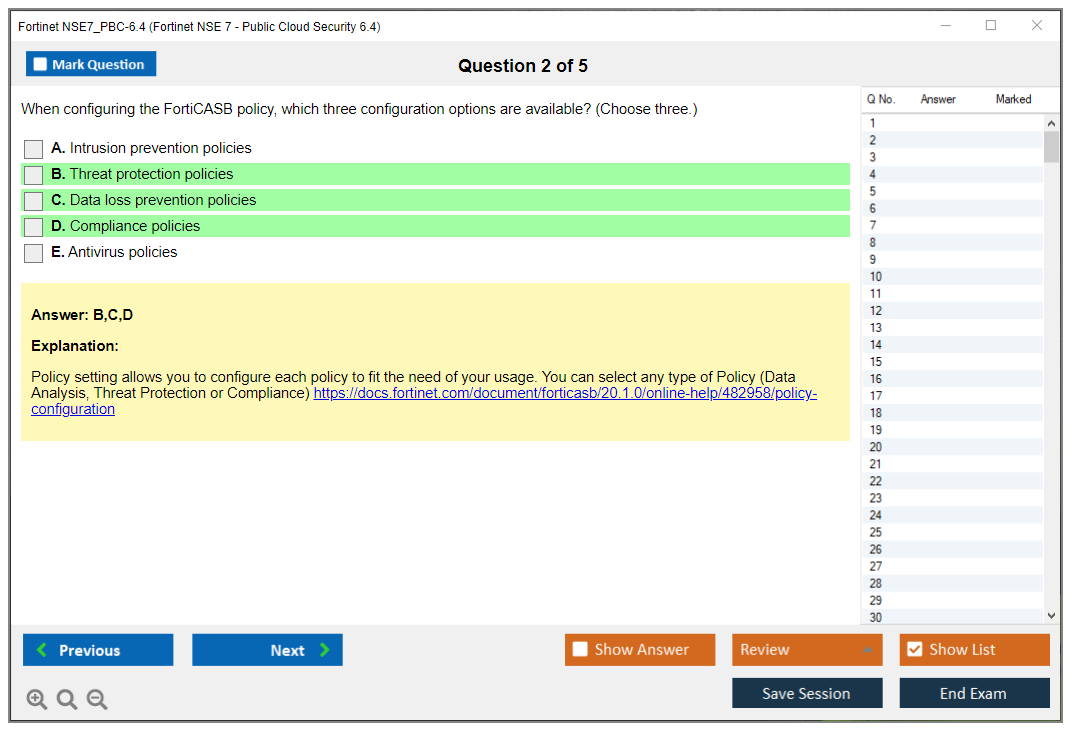Click the zoom out magnifier icon
Screen dimensions: 1075x735
(x=97, y=700)
